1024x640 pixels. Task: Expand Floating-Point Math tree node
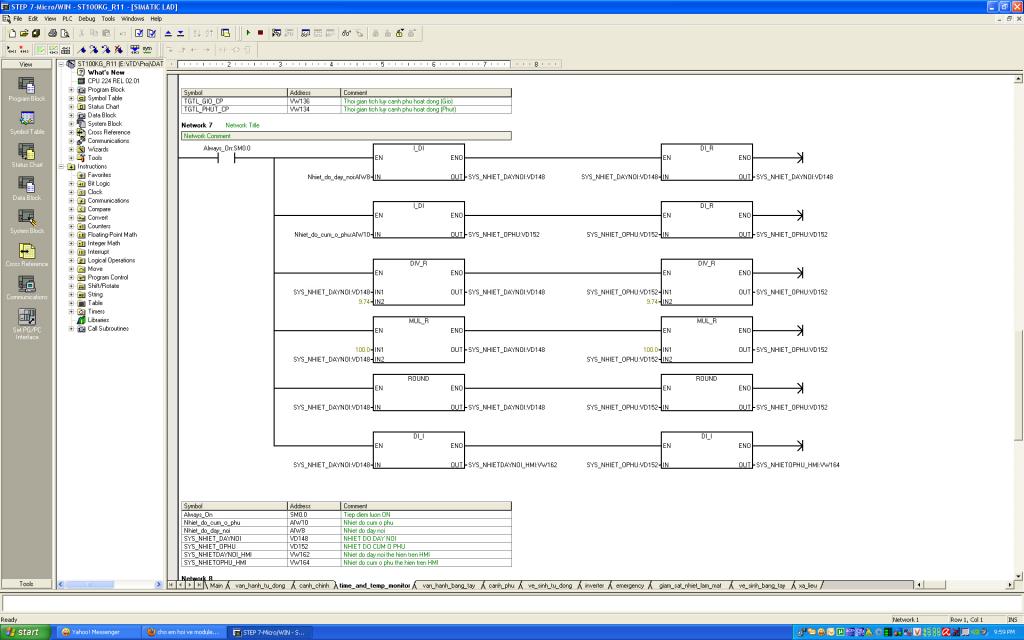[71, 235]
